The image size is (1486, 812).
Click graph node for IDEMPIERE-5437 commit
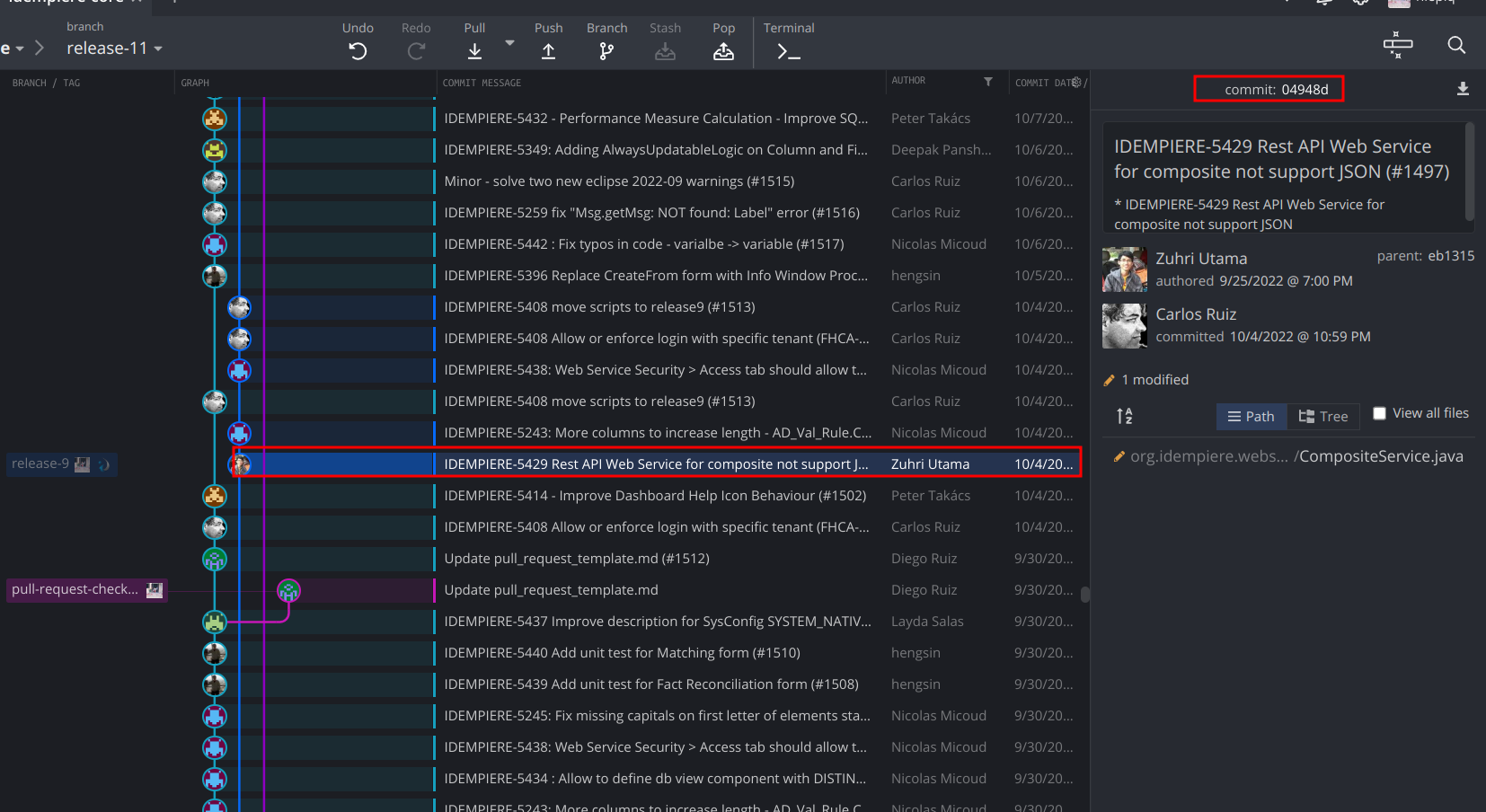pyautogui.click(x=214, y=622)
